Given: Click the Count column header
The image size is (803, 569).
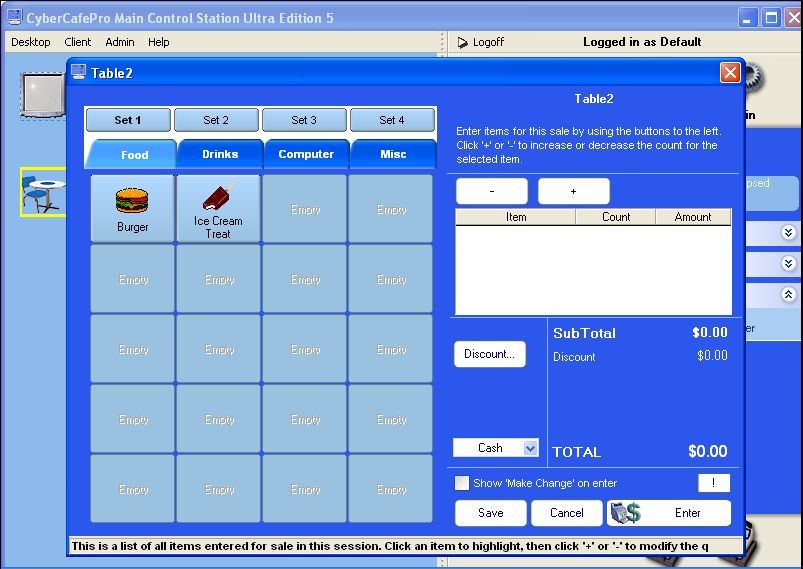Looking at the screenshot, I should [616, 217].
